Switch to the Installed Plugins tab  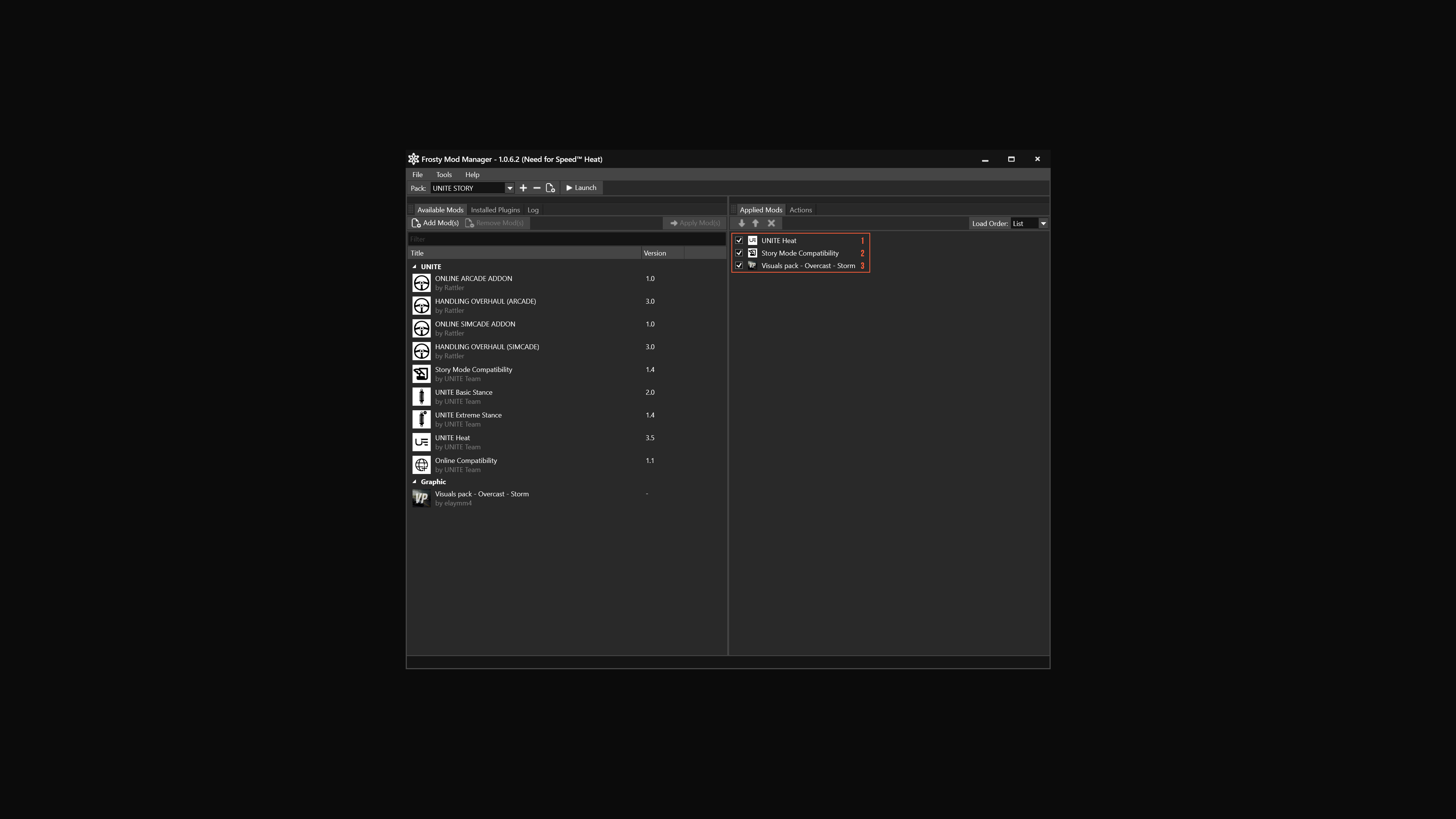click(495, 210)
